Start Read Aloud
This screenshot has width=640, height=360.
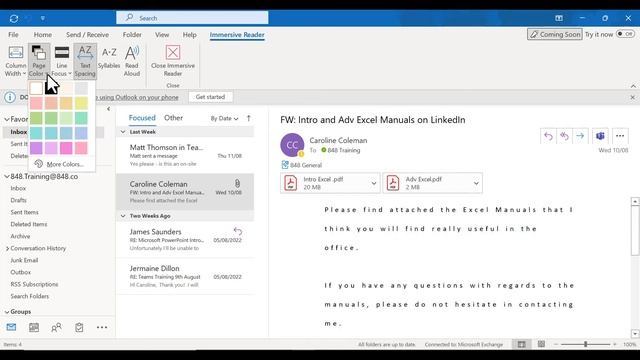point(132,61)
